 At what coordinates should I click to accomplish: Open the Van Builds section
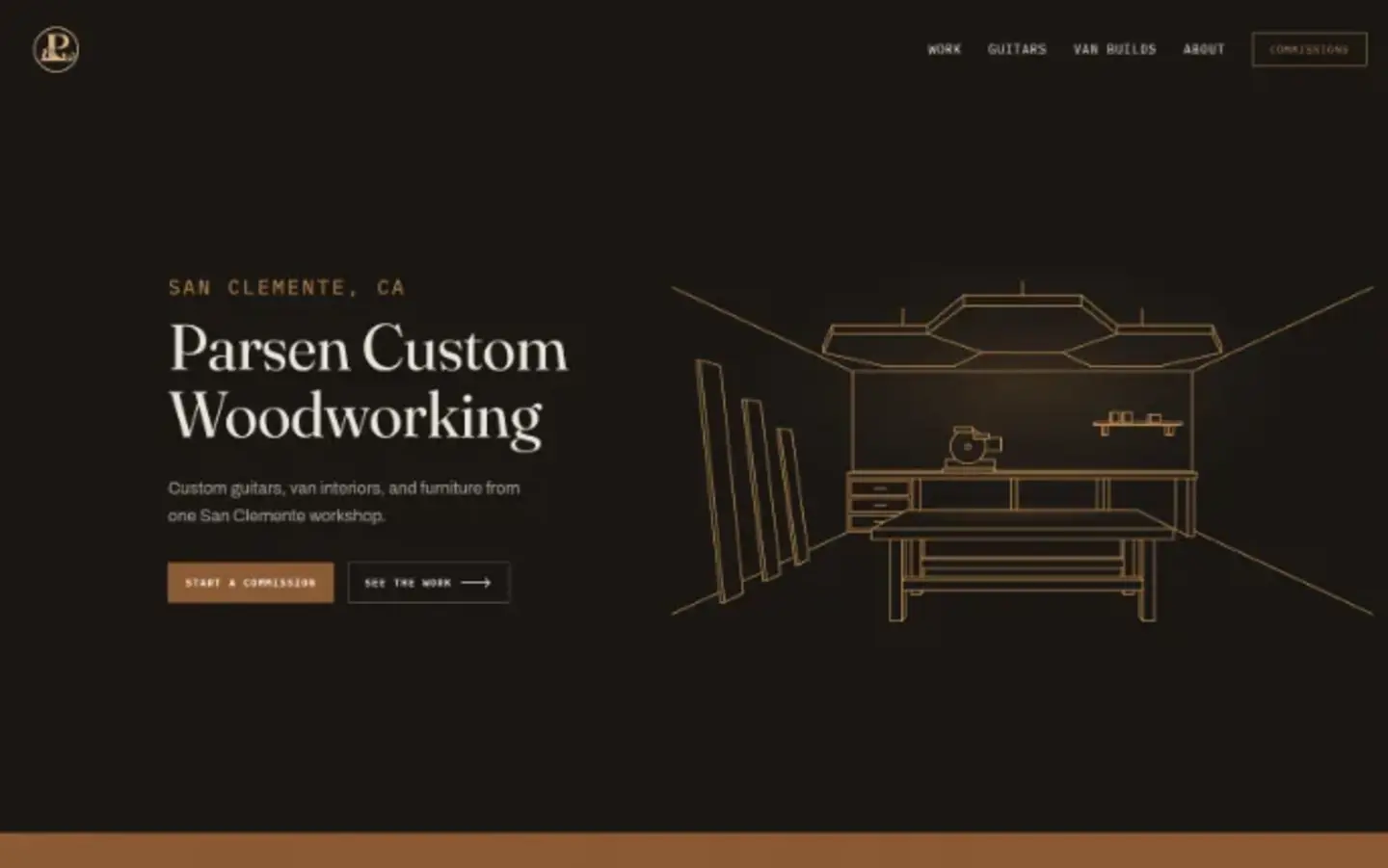(1114, 49)
